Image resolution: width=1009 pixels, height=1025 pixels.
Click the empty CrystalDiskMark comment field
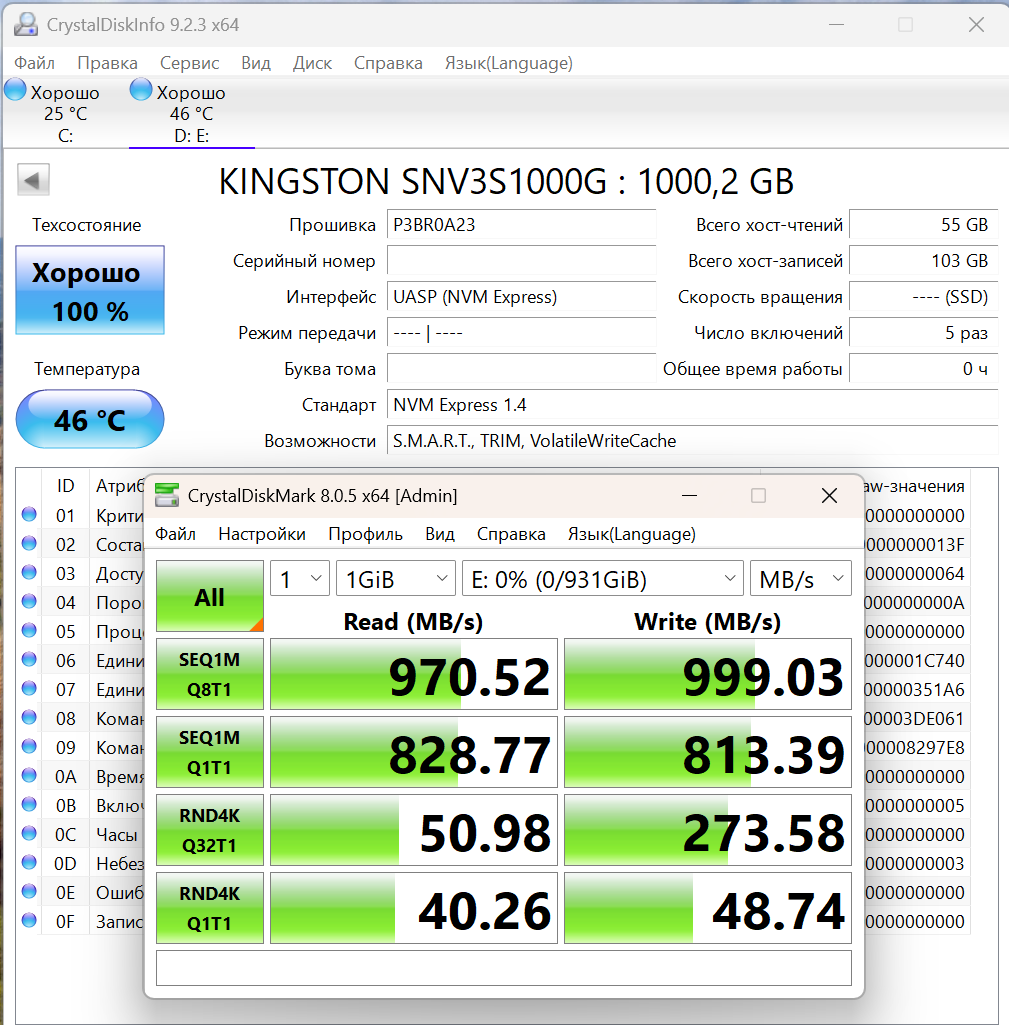coord(504,967)
